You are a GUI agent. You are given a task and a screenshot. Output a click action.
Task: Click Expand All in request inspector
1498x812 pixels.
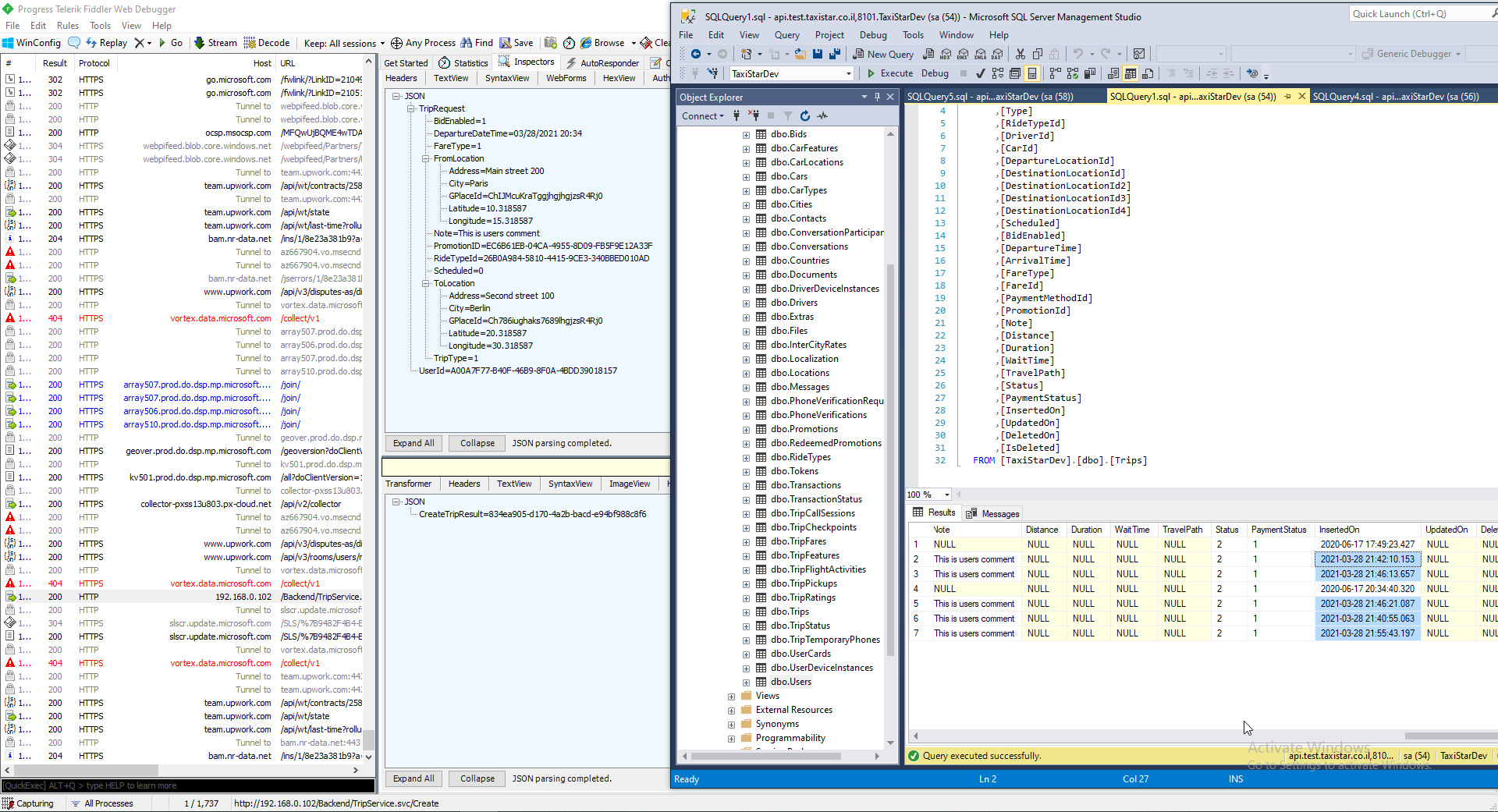click(414, 443)
